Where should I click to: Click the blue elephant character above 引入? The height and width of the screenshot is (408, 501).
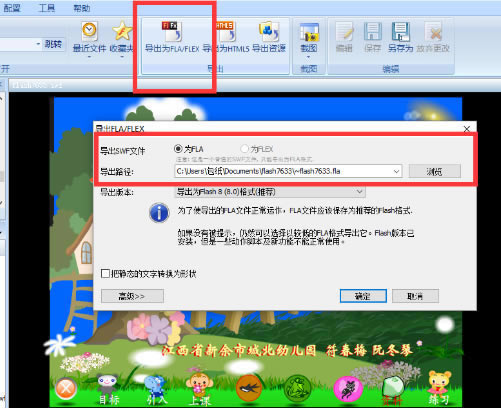click(155, 385)
